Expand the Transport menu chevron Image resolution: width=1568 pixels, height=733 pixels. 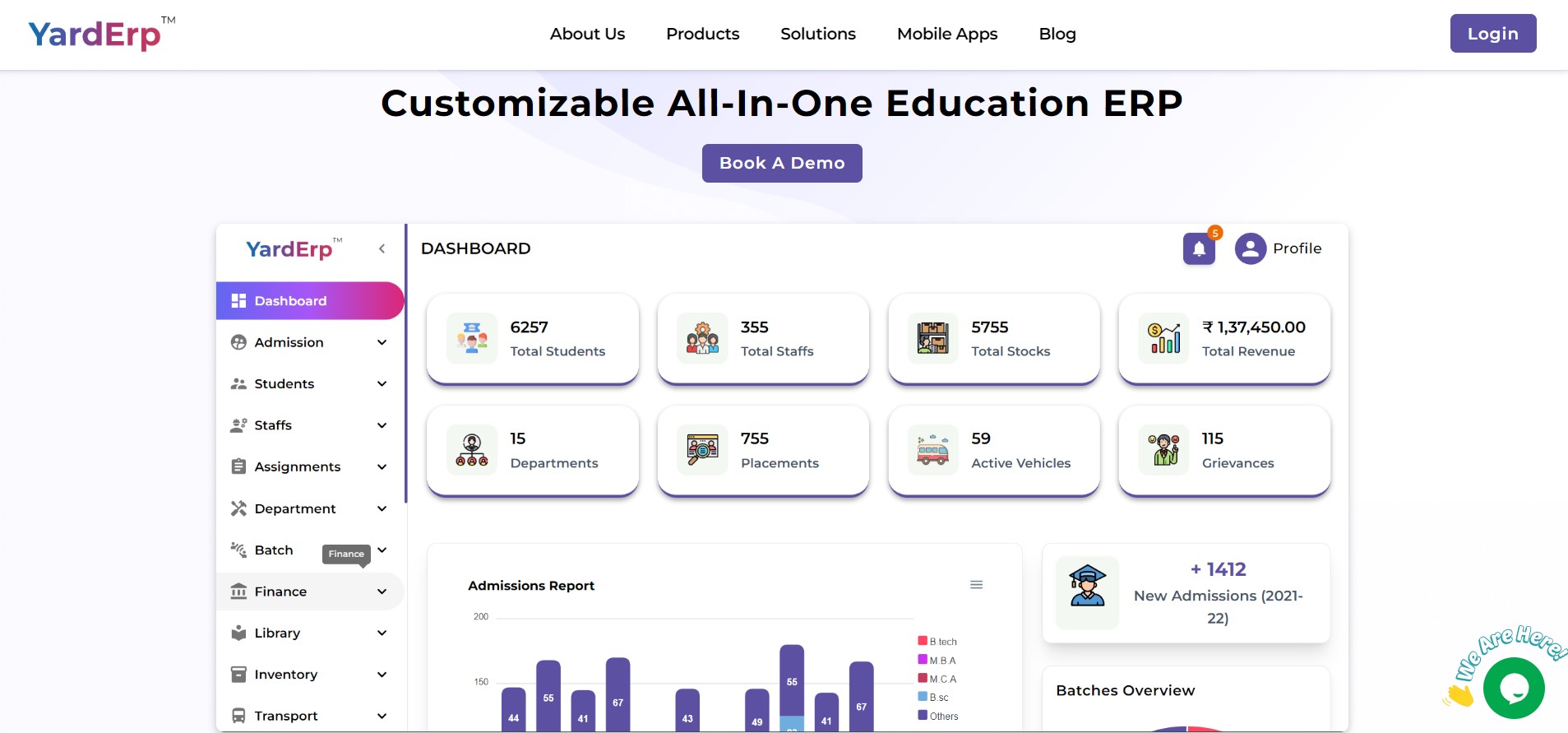pyautogui.click(x=382, y=716)
